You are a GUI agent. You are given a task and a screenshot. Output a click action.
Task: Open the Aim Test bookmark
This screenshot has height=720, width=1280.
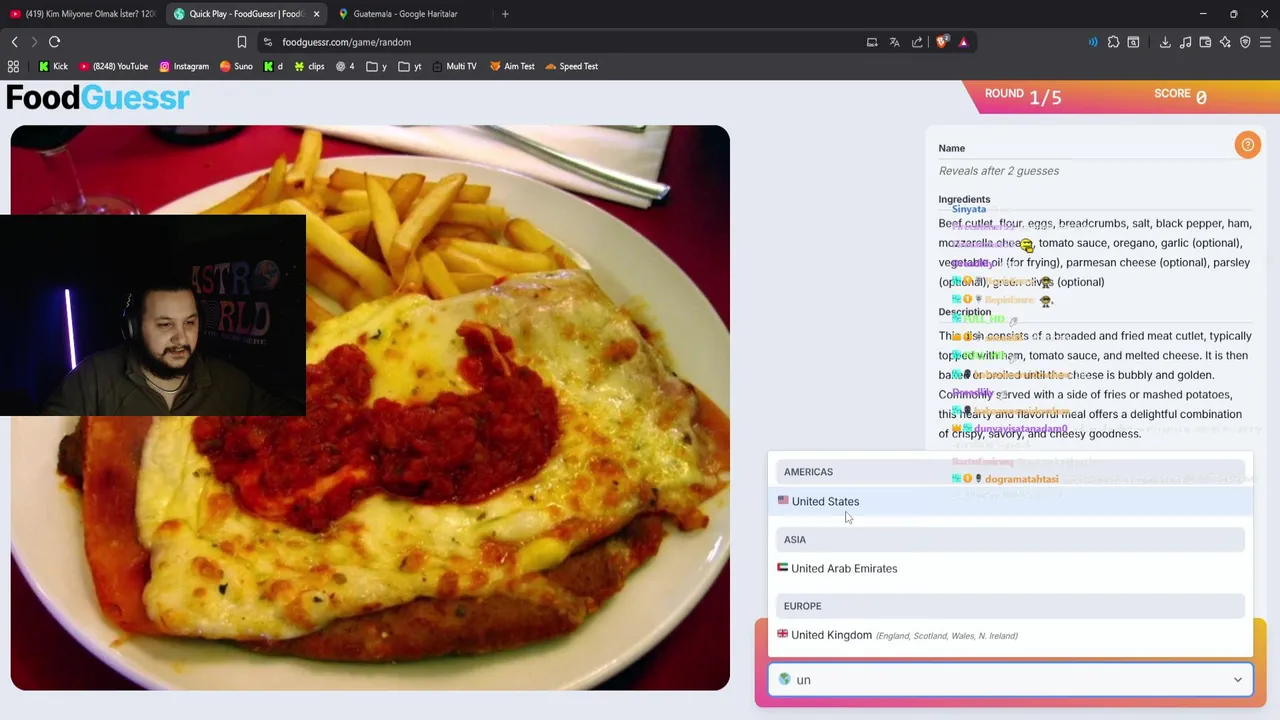[x=512, y=66]
